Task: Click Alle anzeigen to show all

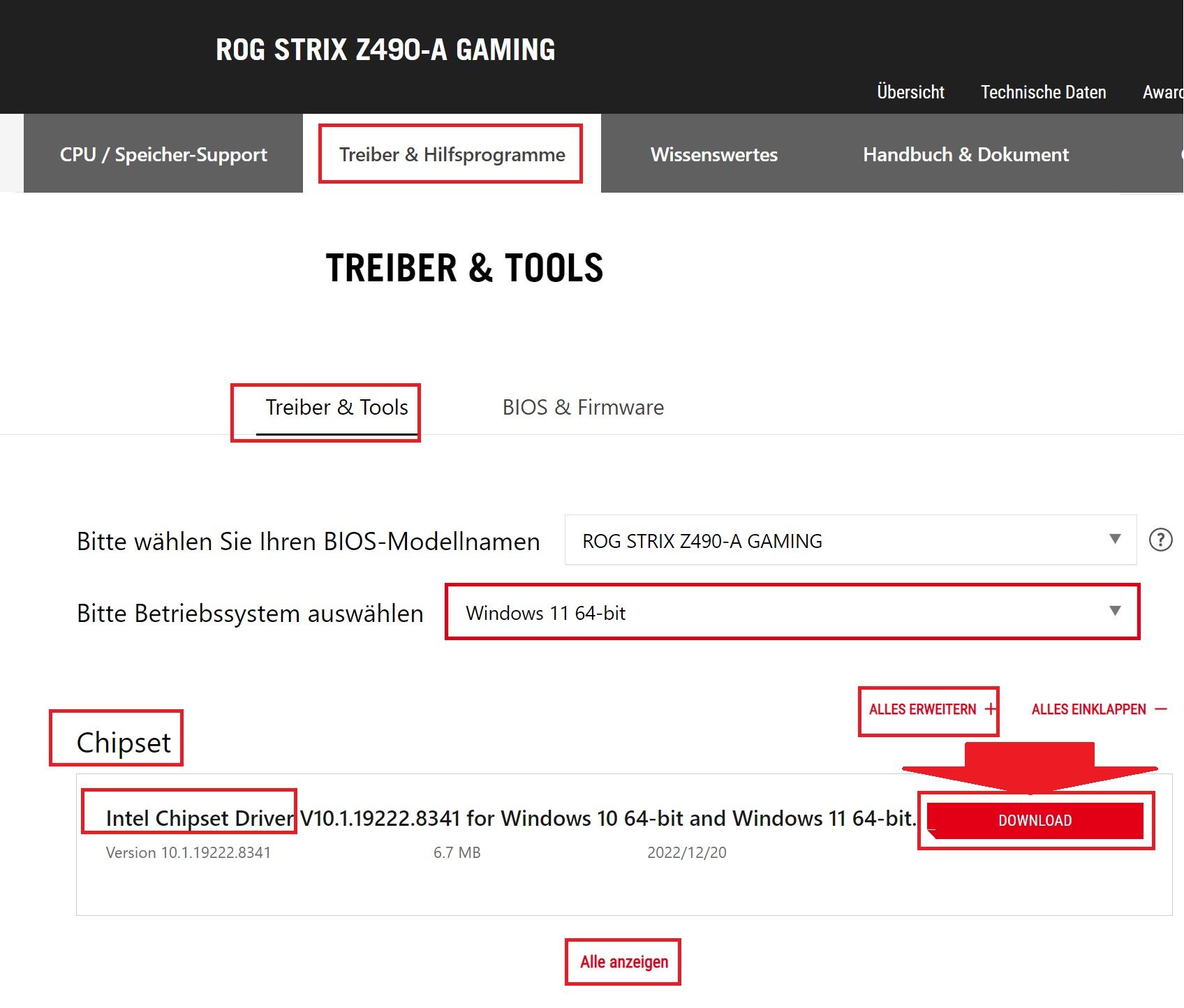Action: coord(623,962)
